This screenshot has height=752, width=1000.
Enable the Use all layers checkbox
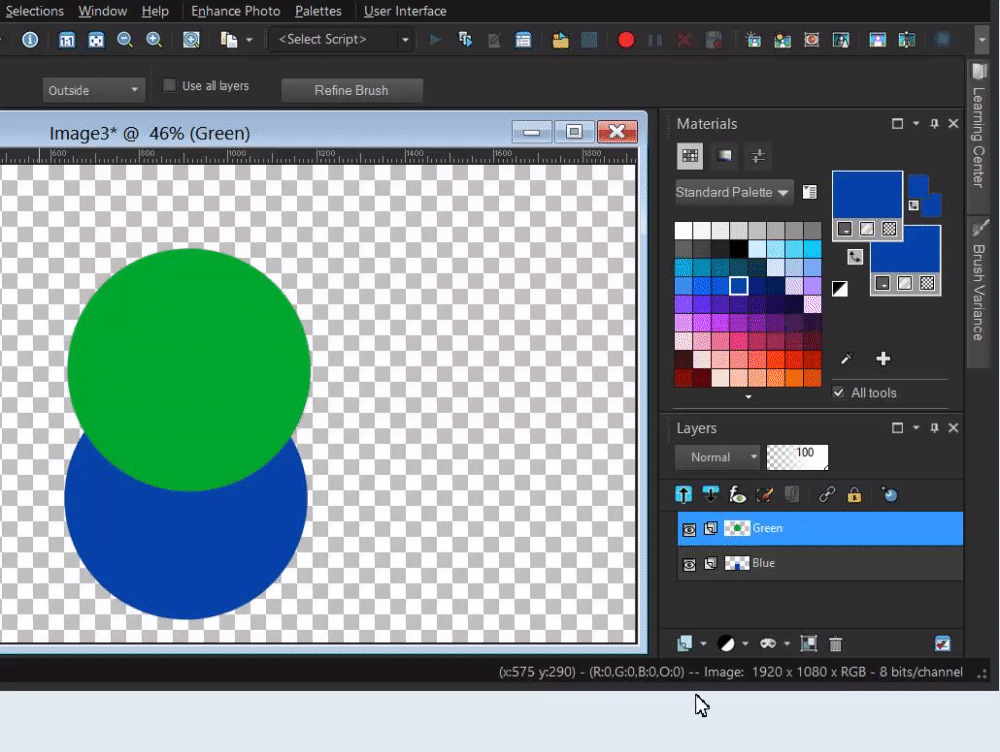[x=169, y=86]
